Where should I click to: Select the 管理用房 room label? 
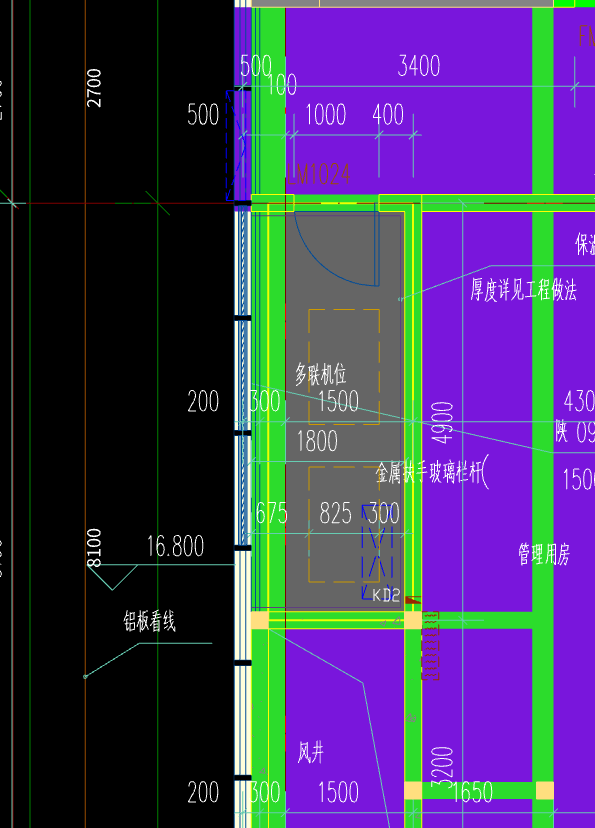click(x=544, y=554)
